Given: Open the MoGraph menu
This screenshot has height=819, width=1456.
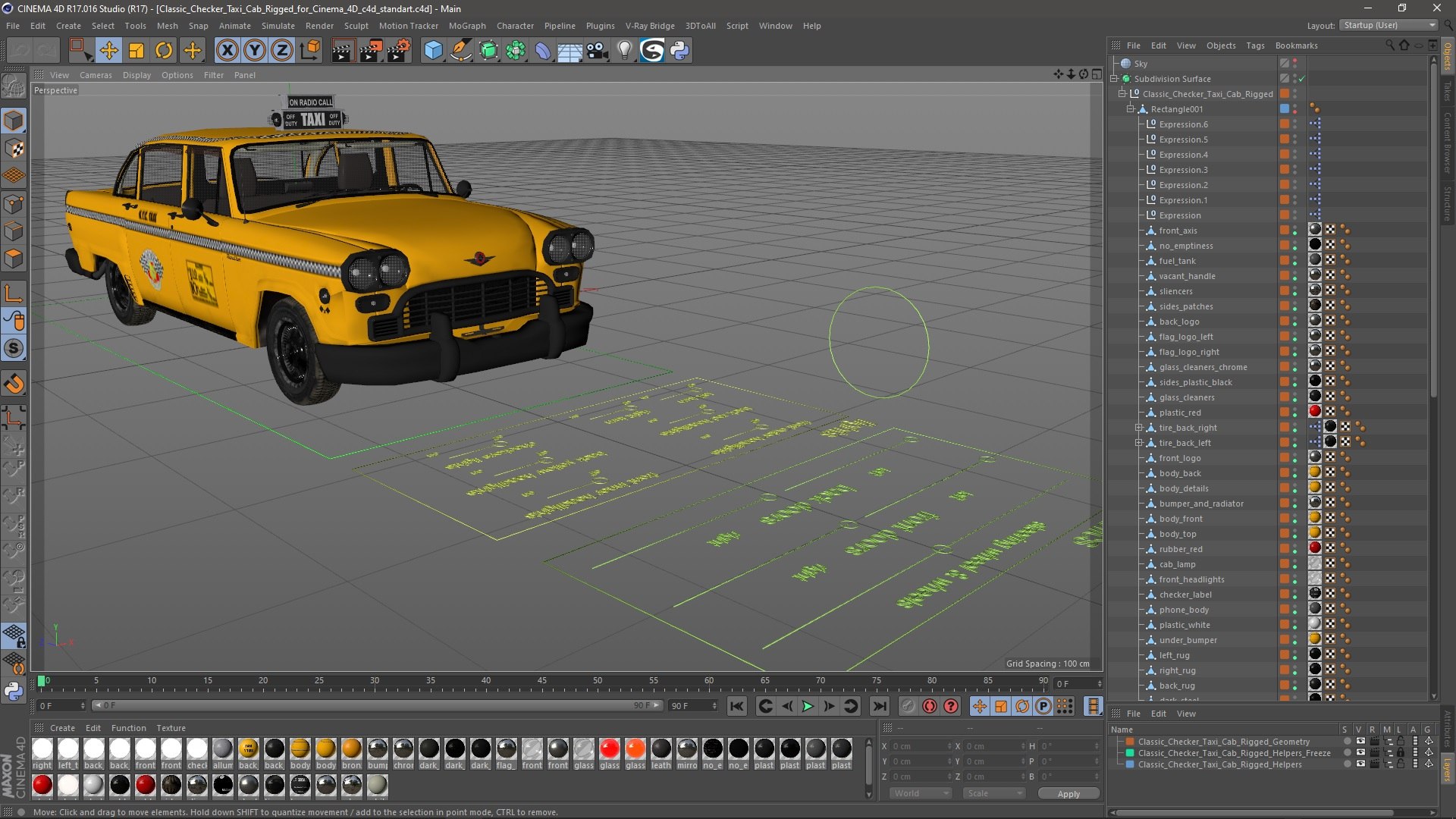Looking at the screenshot, I should [467, 26].
